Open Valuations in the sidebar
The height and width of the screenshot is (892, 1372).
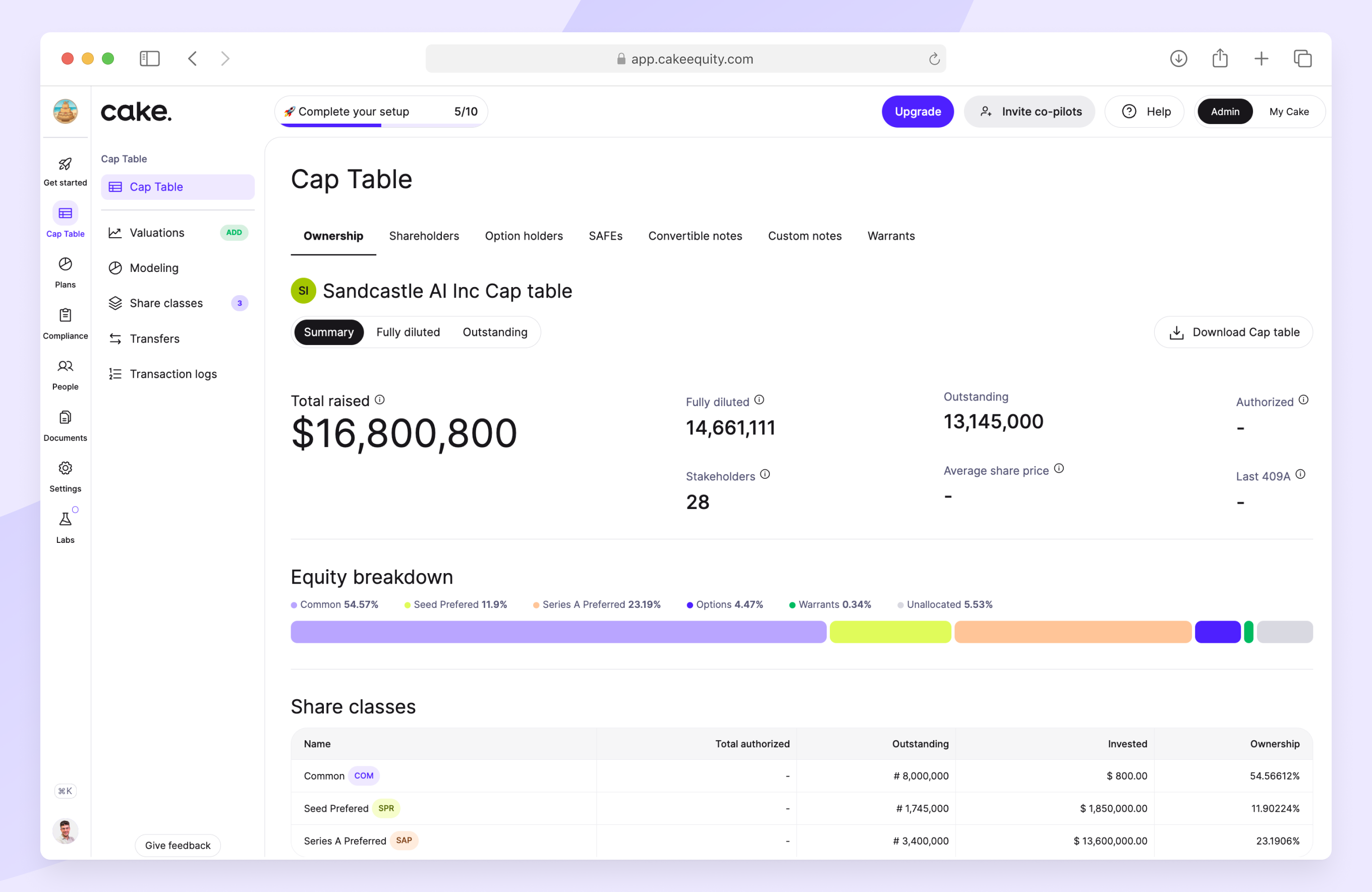click(x=178, y=233)
